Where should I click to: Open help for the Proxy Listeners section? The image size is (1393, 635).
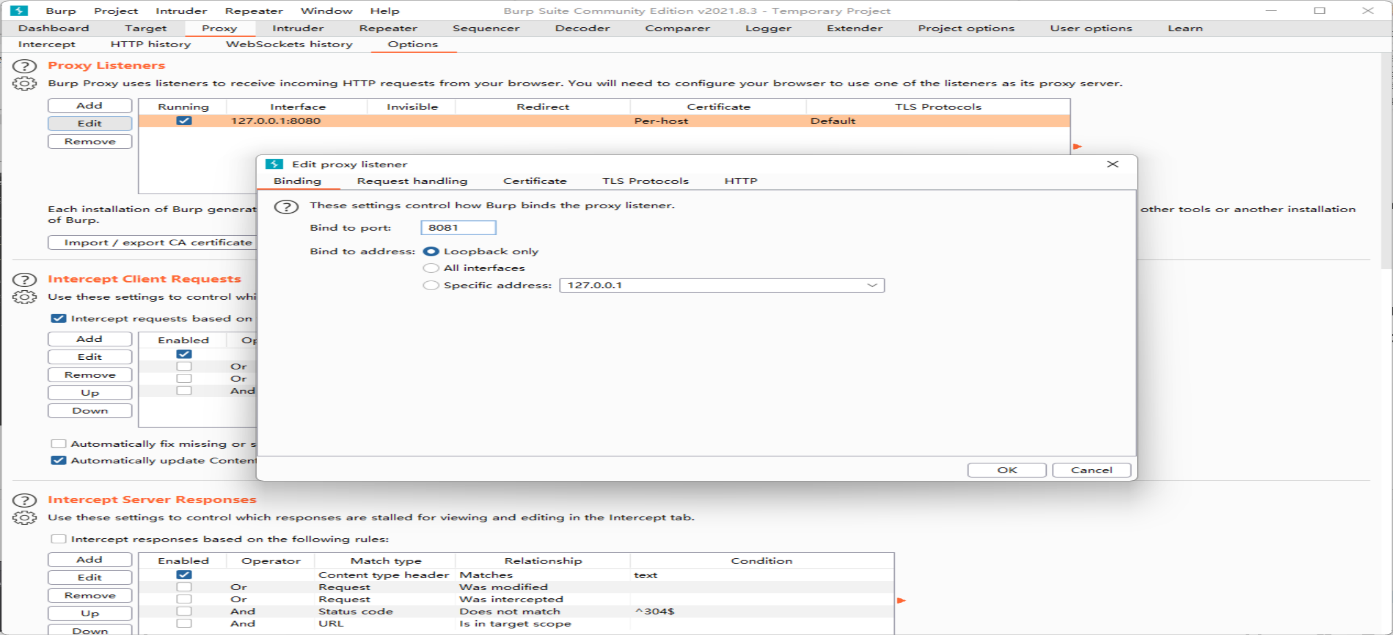24,66
